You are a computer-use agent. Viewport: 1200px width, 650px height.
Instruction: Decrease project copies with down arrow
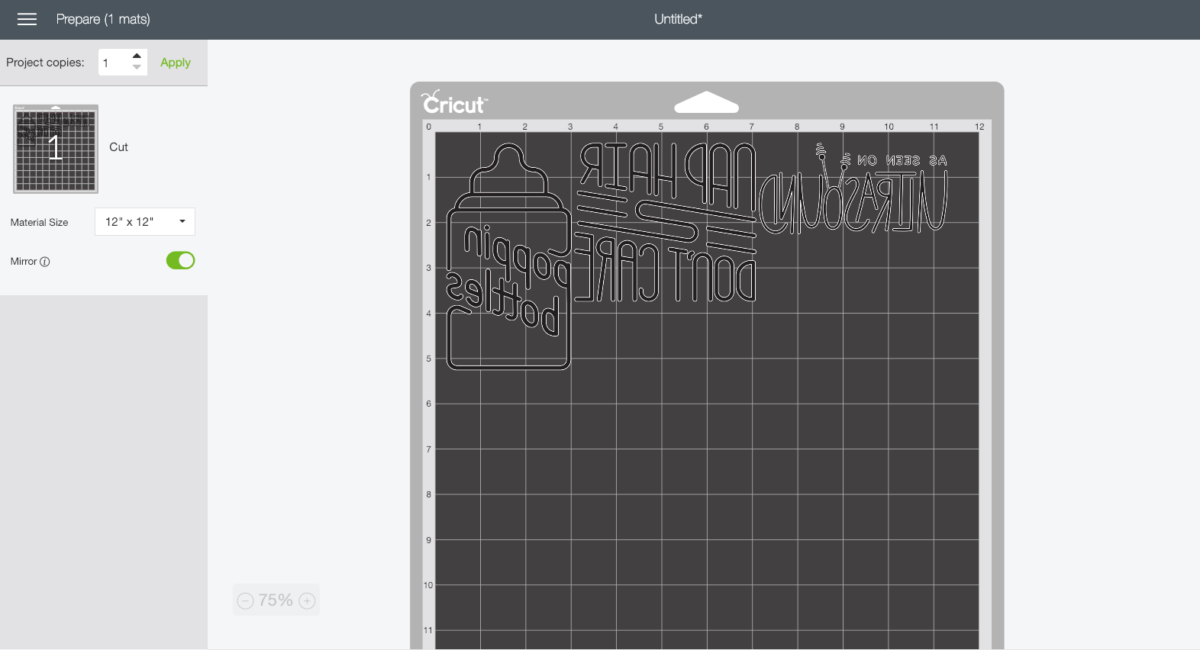137,68
